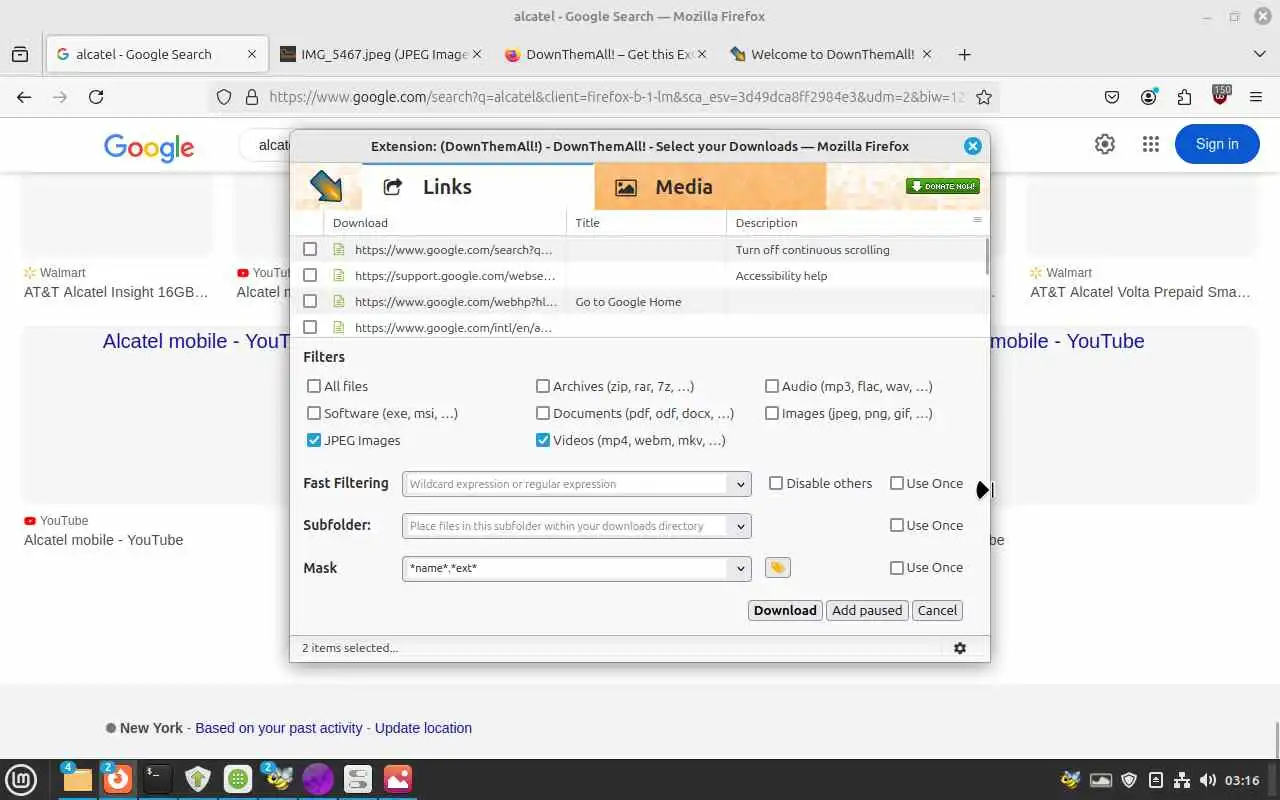The width and height of the screenshot is (1280, 800).
Task: Click the volume icon in system tray
Action: tap(1207, 780)
